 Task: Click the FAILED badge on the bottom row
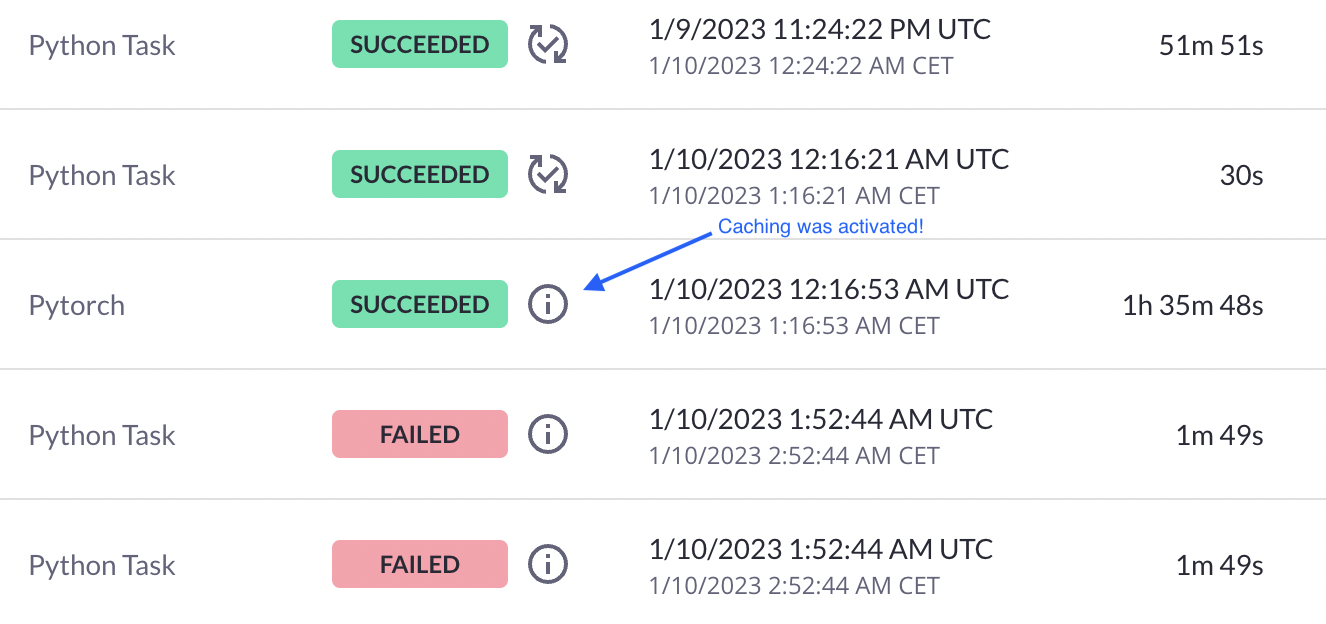pos(419,564)
